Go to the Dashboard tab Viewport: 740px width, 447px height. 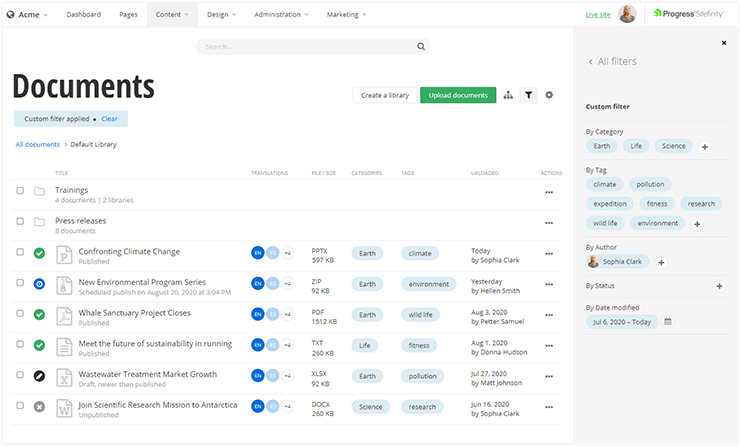point(84,15)
